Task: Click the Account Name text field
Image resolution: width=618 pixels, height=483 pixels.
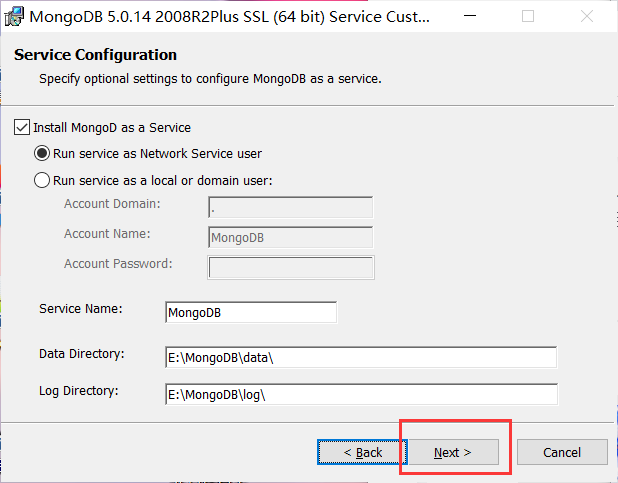Action: click(x=290, y=237)
